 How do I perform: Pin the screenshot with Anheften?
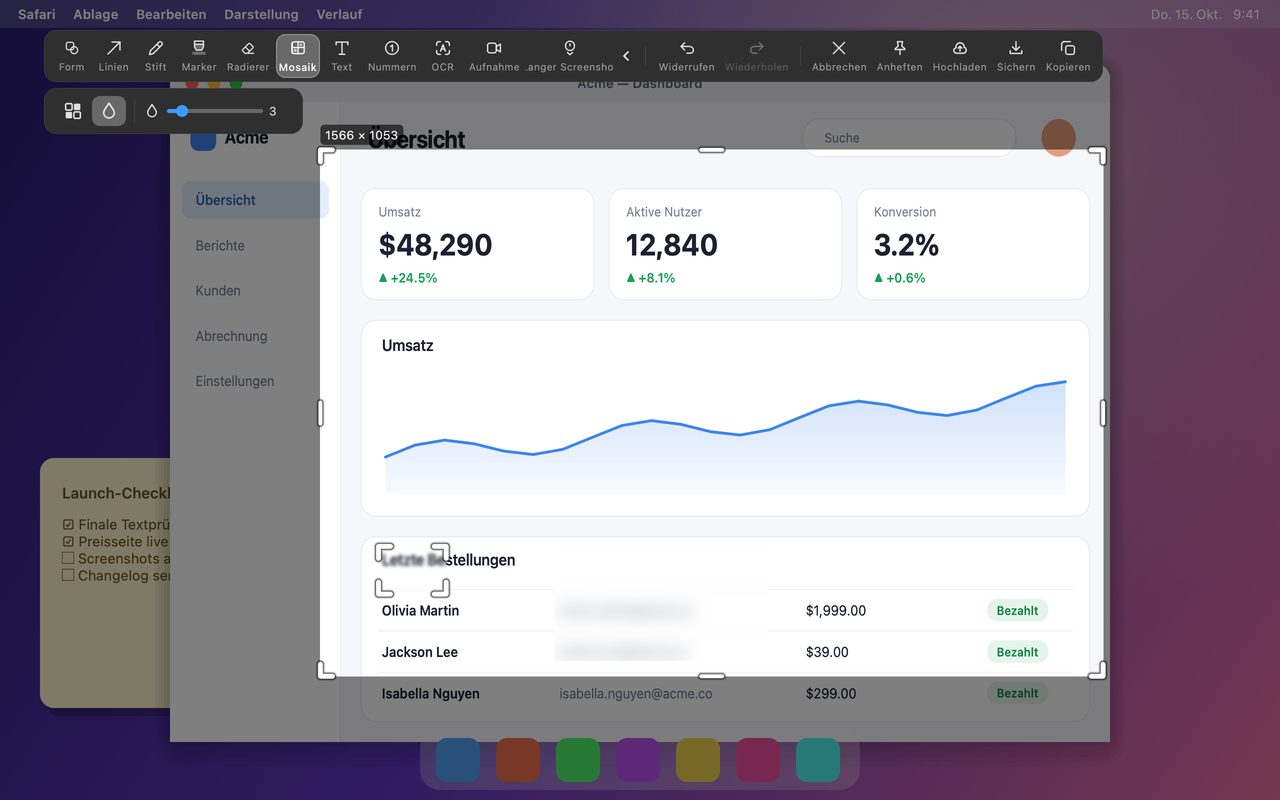click(x=899, y=56)
